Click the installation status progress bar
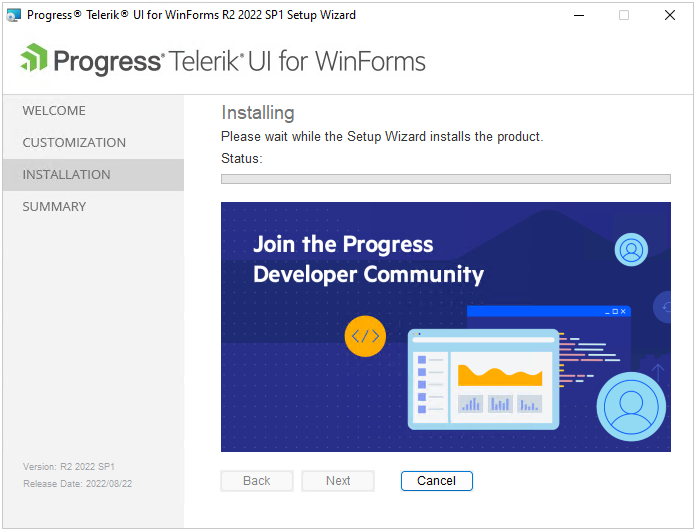This screenshot has height=532, width=697. 445,179
